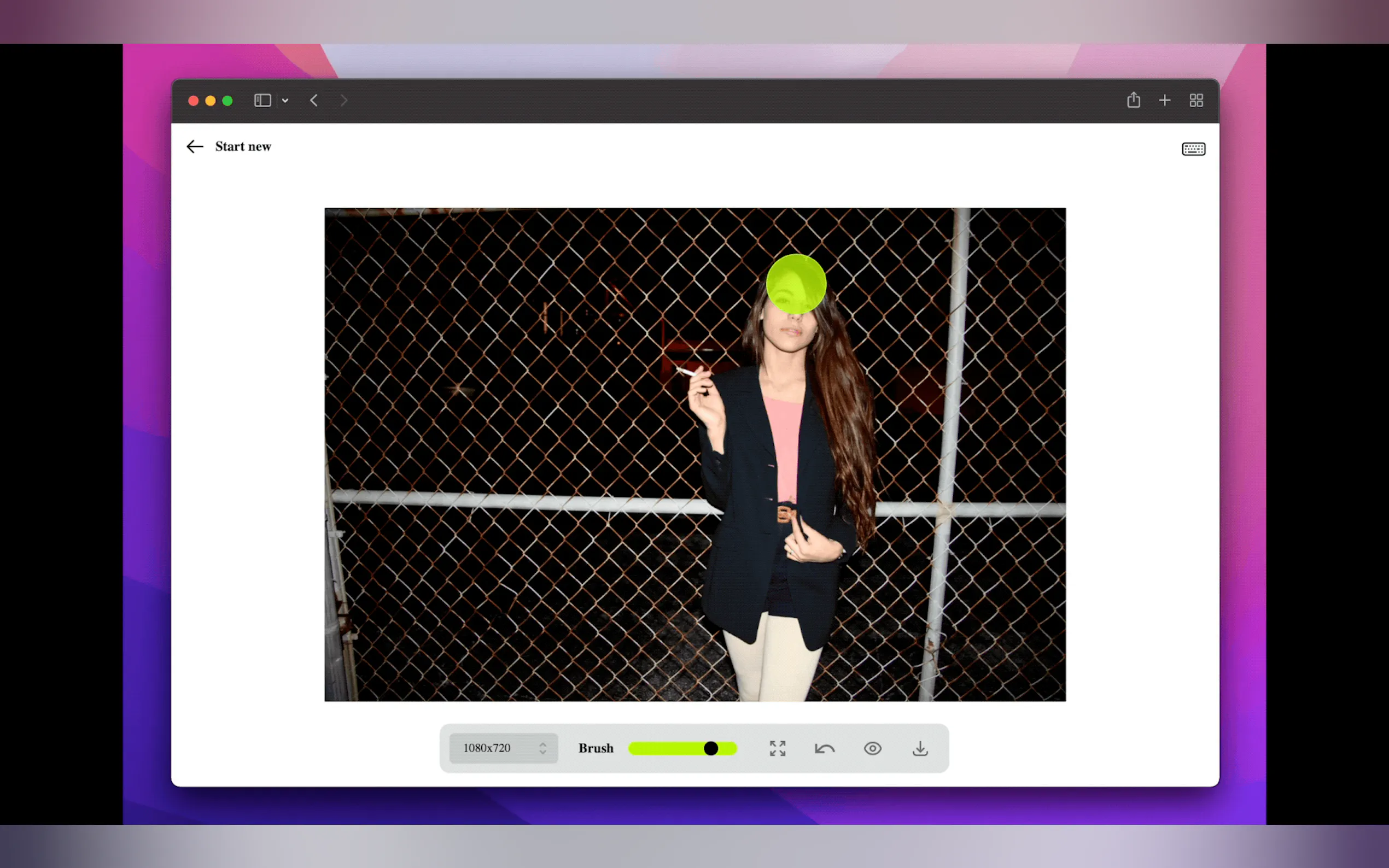Screen dimensions: 1389x868
Task: Toggle the browser sidebar panel
Action: click(x=262, y=101)
